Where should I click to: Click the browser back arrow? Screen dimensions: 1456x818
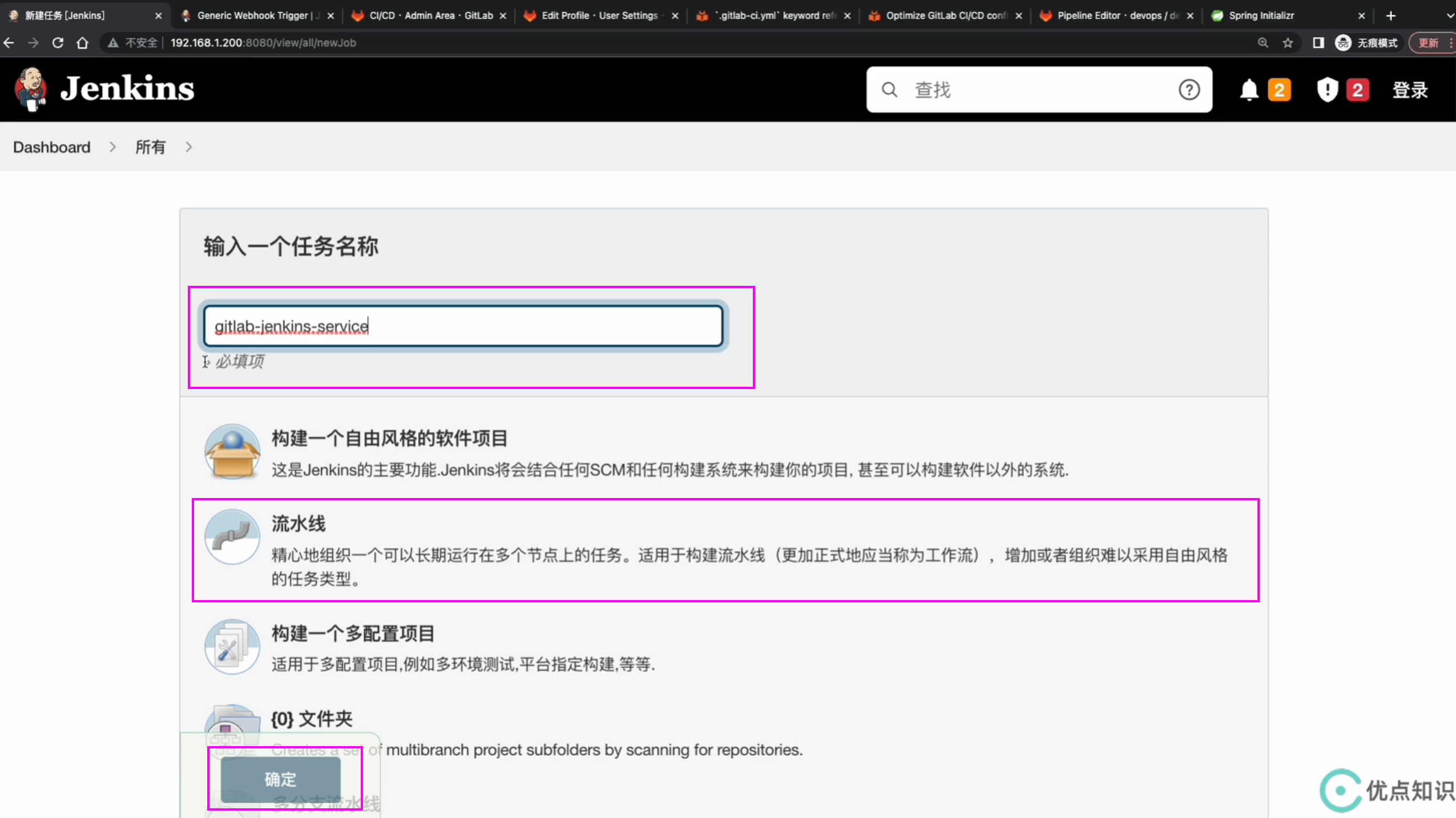(x=9, y=43)
